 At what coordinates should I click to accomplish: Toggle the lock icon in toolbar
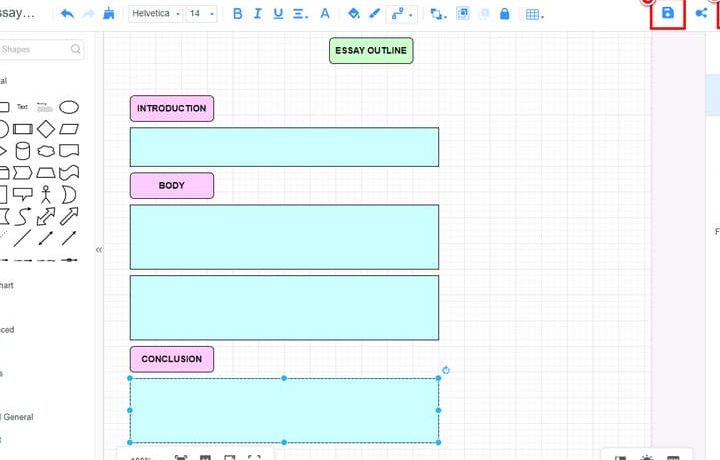[x=504, y=14]
